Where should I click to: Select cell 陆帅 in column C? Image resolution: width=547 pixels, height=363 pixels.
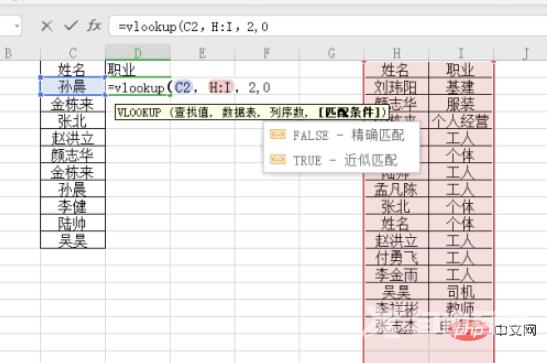(x=73, y=224)
